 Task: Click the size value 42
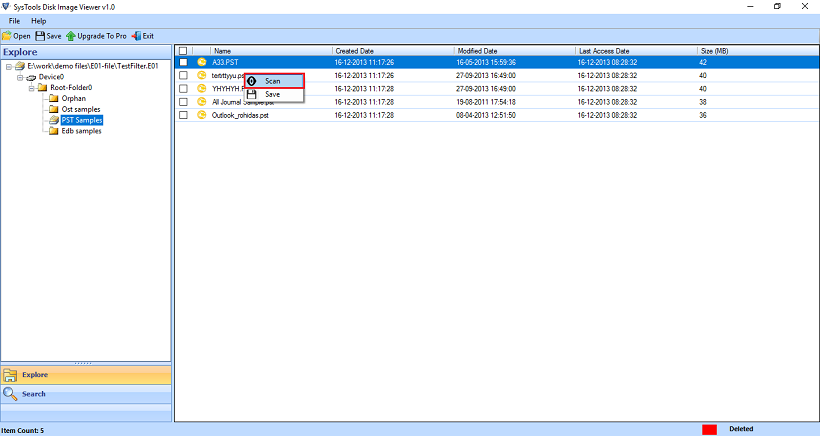pyautogui.click(x=703, y=62)
